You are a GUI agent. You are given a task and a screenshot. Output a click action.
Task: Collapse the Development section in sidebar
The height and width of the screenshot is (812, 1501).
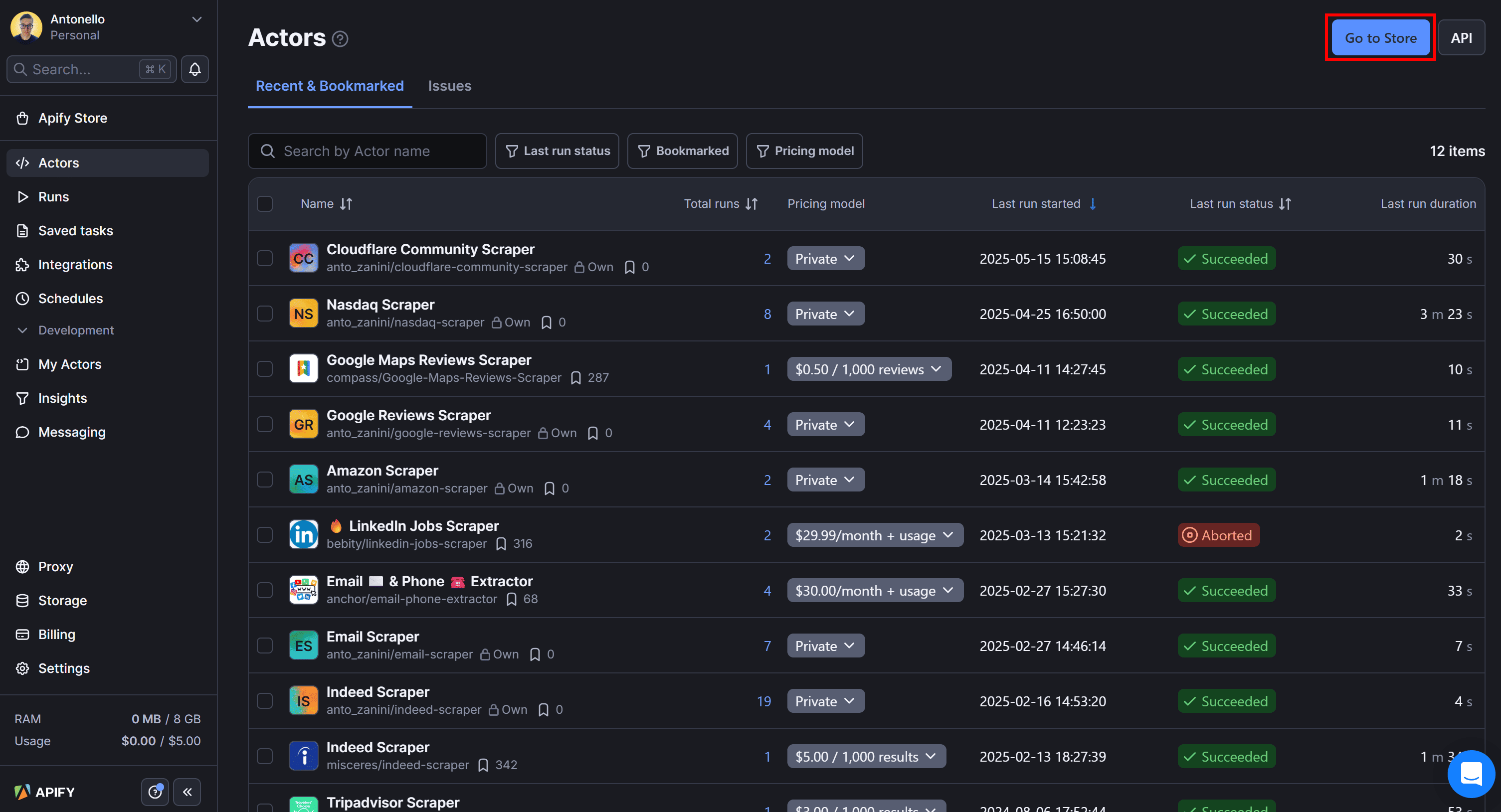click(23, 330)
